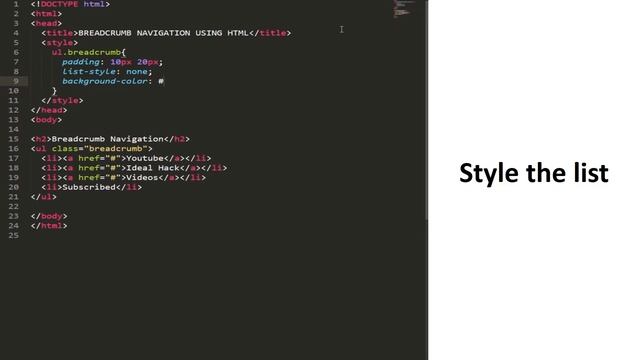Click the ul class="breadcrumb" line
The image size is (640, 360).
[x=91, y=149]
